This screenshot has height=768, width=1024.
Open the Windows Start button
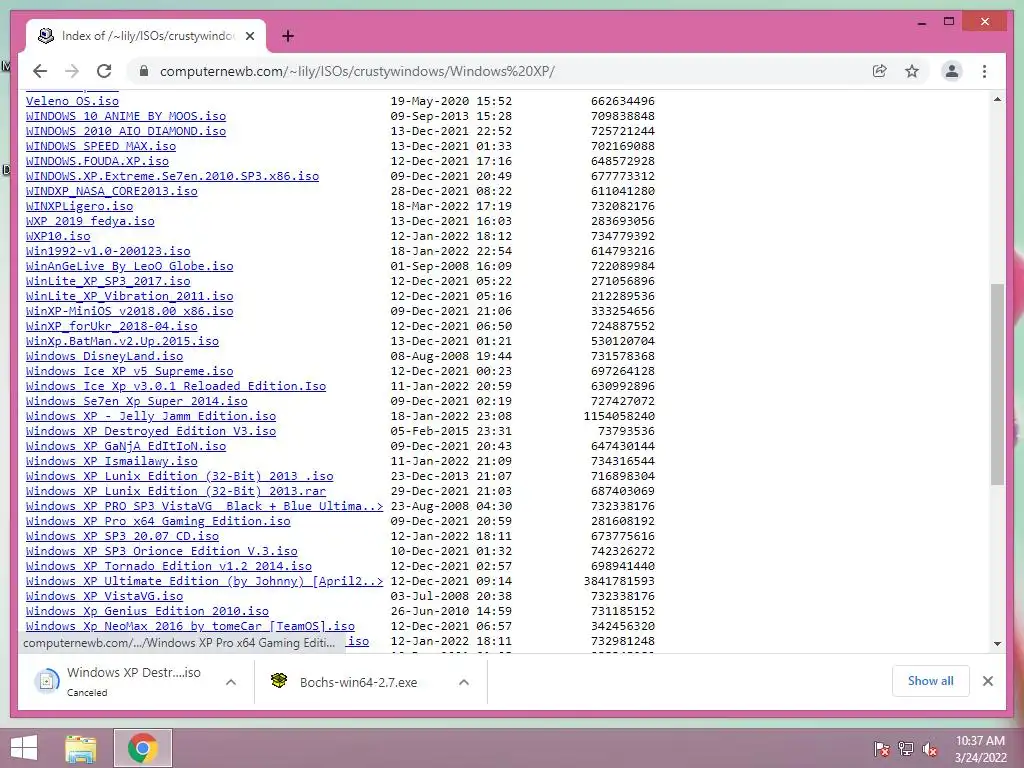(x=24, y=748)
